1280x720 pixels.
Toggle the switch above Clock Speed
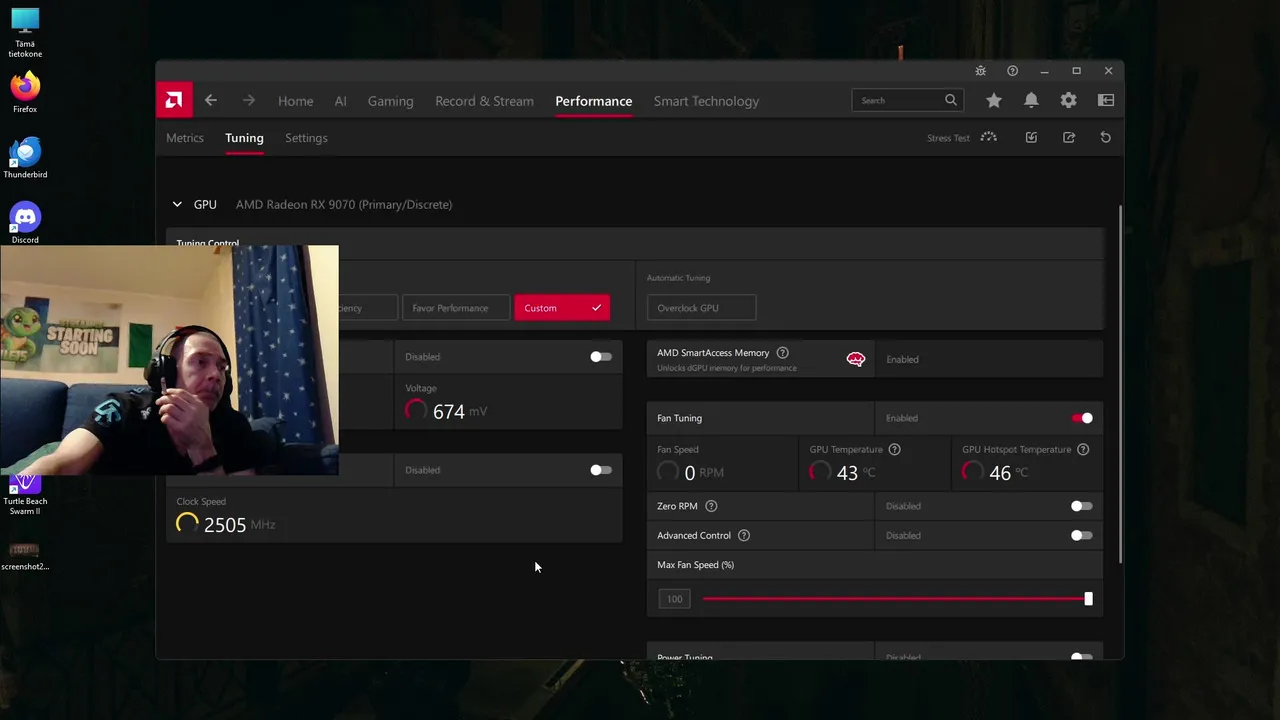pyautogui.click(x=600, y=470)
